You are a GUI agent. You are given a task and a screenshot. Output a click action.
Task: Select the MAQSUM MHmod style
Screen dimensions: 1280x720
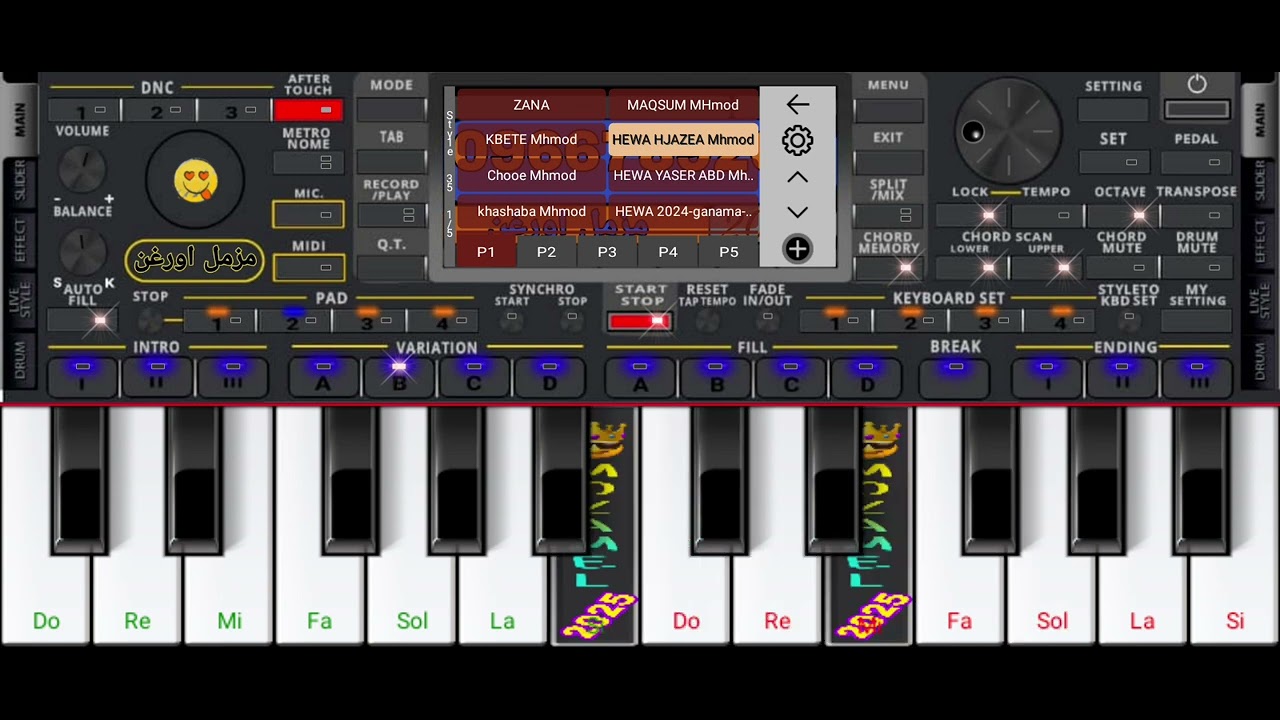683,105
